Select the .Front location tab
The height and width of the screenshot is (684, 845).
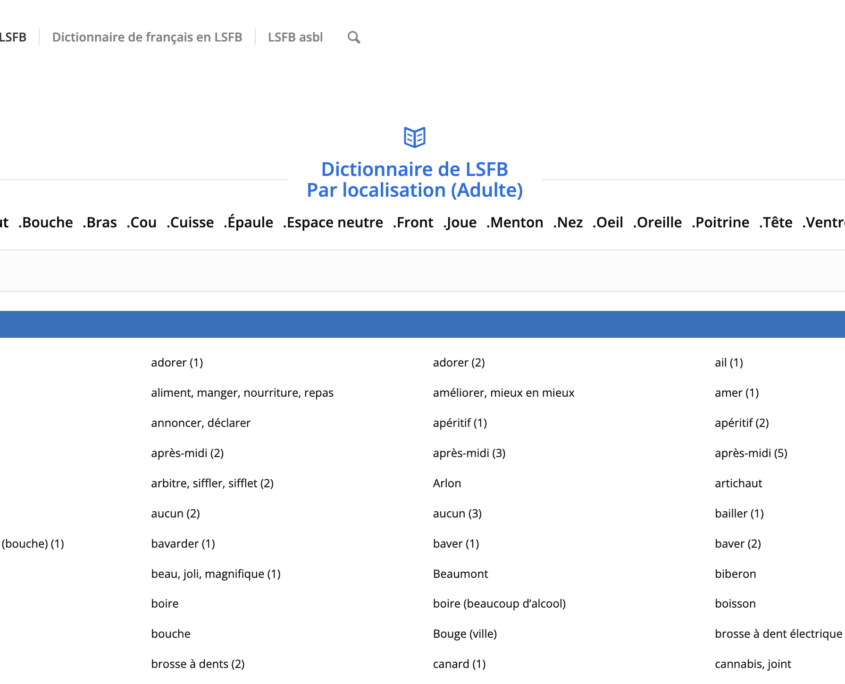pyautogui.click(x=413, y=222)
